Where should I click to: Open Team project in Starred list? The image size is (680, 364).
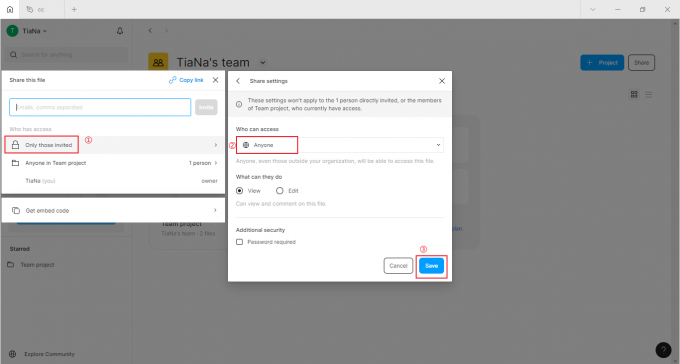pyautogui.click(x=37, y=265)
